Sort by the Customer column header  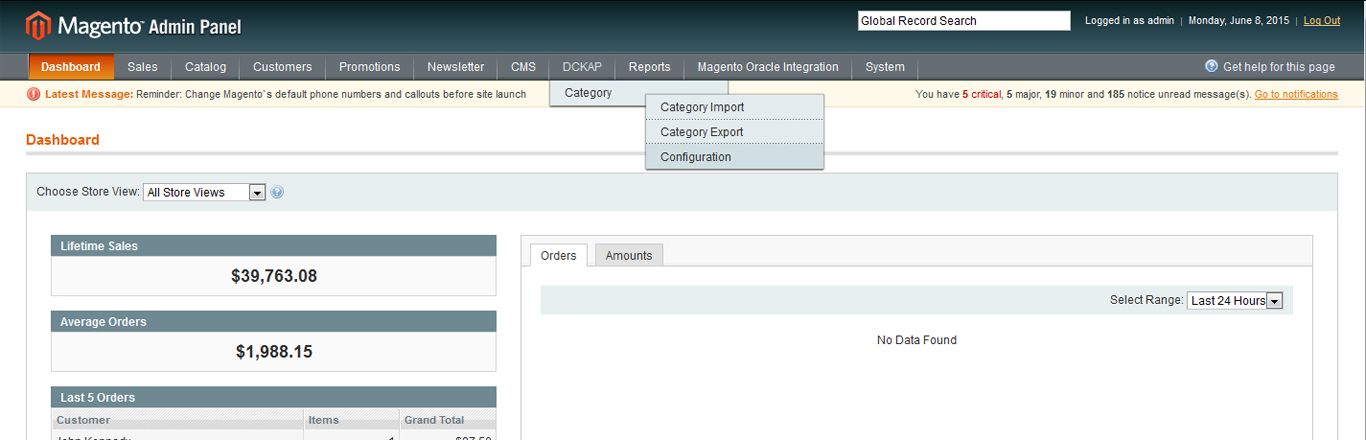(x=178, y=420)
